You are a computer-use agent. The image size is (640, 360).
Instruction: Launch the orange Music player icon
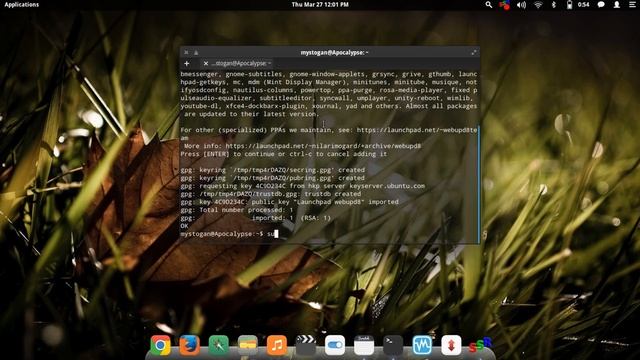[277, 345]
